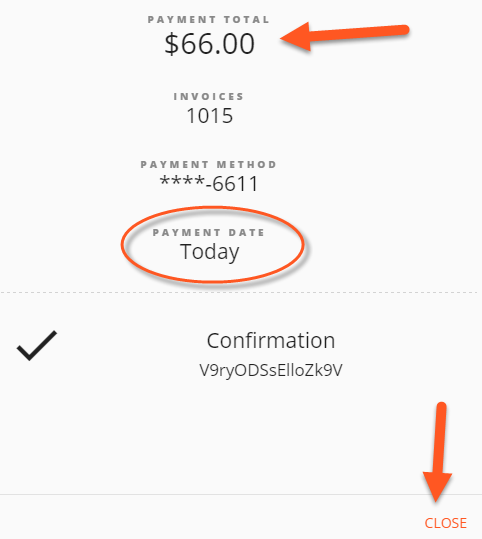
Task: Click the CLOSE button
Action: [x=446, y=523]
